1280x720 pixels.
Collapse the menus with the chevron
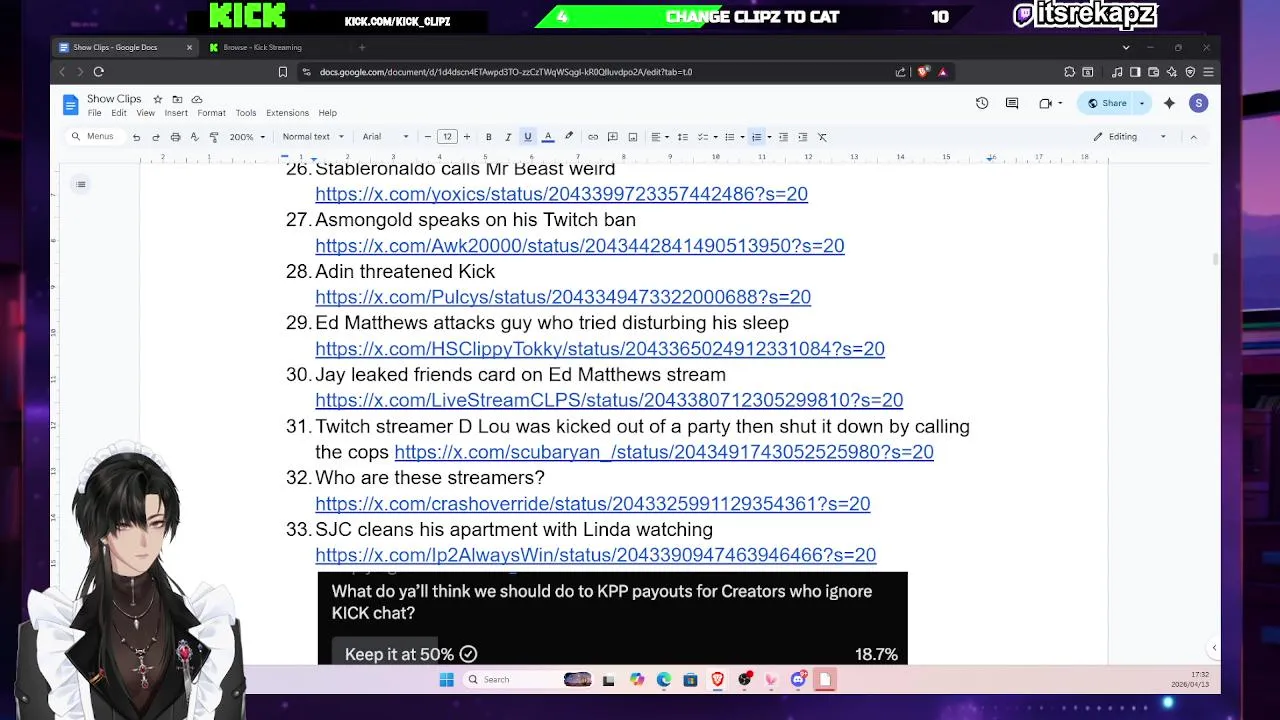(x=1193, y=137)
